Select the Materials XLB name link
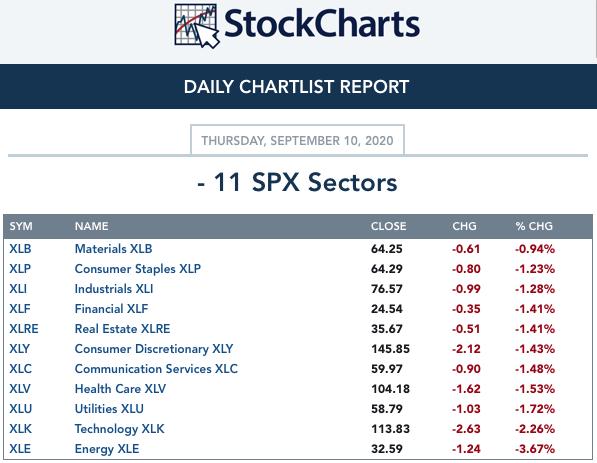 pos(113,249)
